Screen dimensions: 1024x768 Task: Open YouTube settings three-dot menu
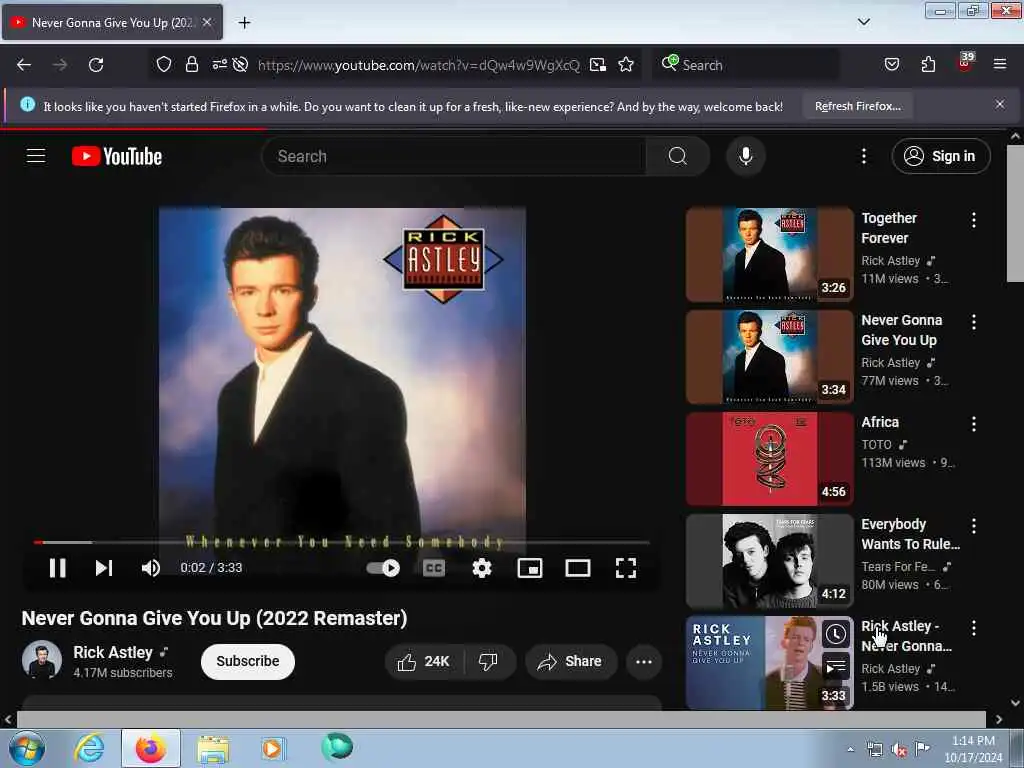pyautogui.click(x=864, y=156)
